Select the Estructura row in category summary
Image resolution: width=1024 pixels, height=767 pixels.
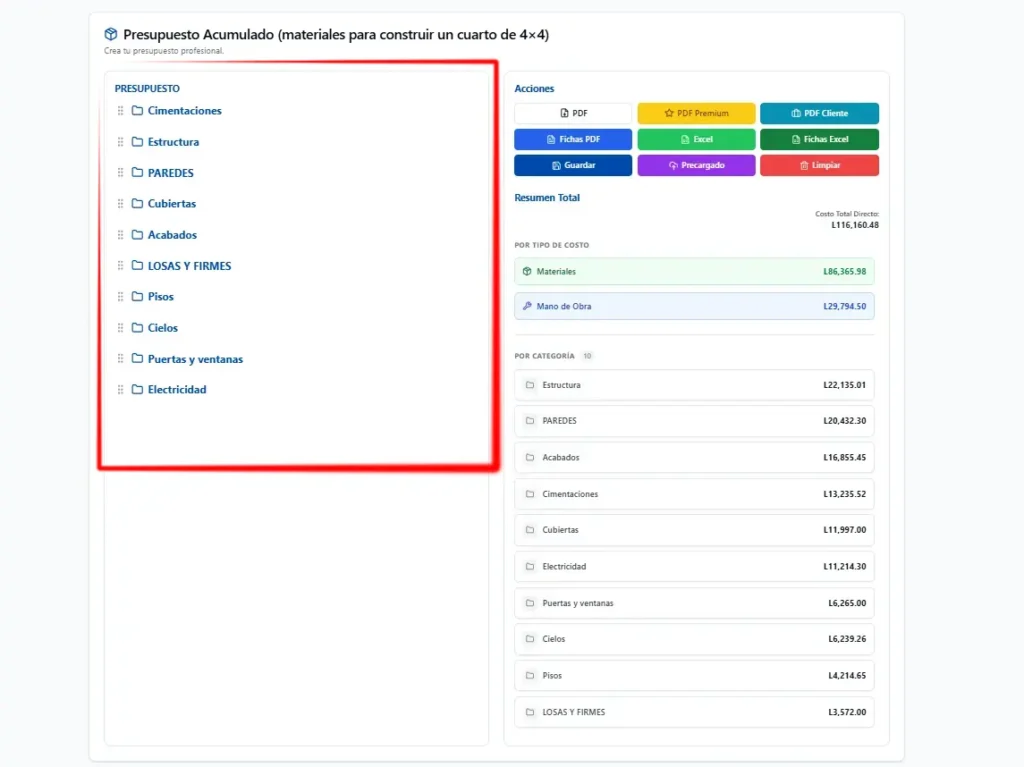click(694, 385)
